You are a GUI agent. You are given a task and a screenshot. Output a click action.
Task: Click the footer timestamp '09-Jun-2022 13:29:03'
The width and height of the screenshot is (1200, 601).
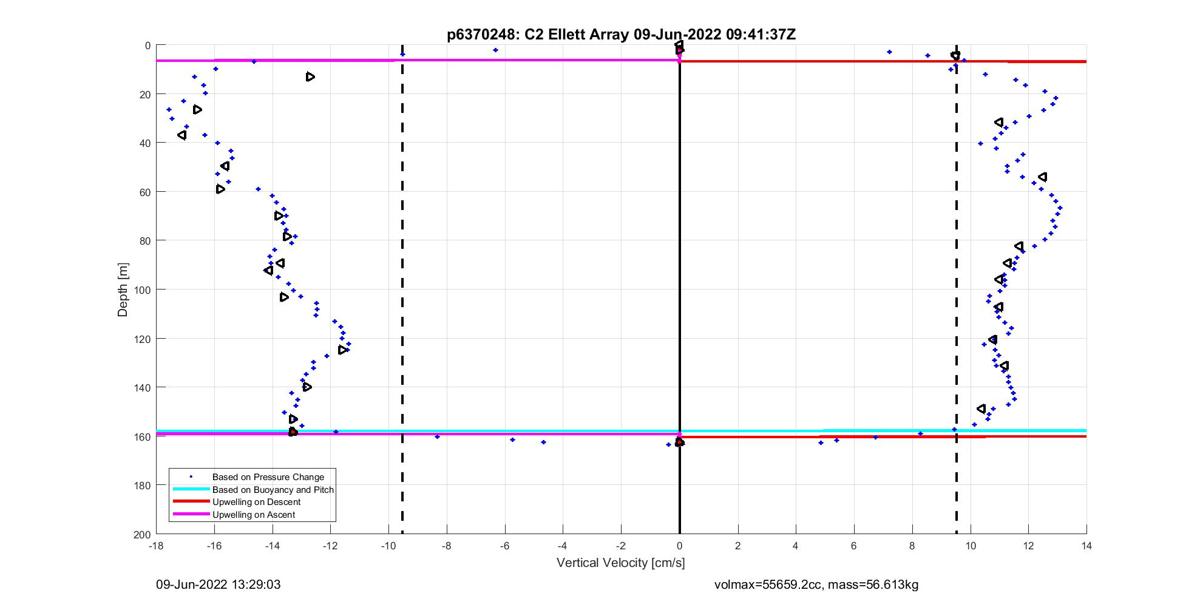(217, 583)
